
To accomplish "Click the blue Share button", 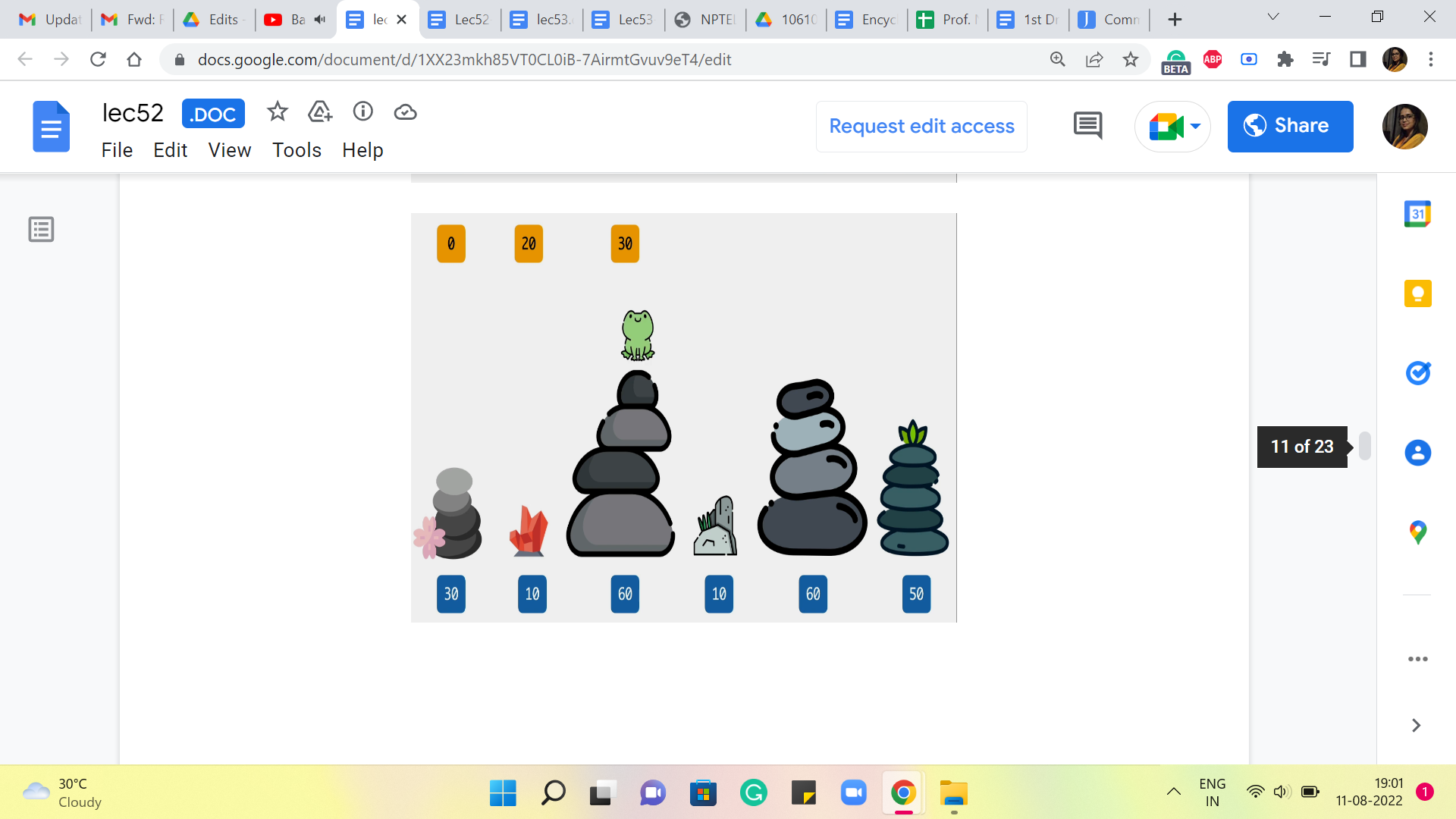I will pyautogui.click(x=1290, y=126).
